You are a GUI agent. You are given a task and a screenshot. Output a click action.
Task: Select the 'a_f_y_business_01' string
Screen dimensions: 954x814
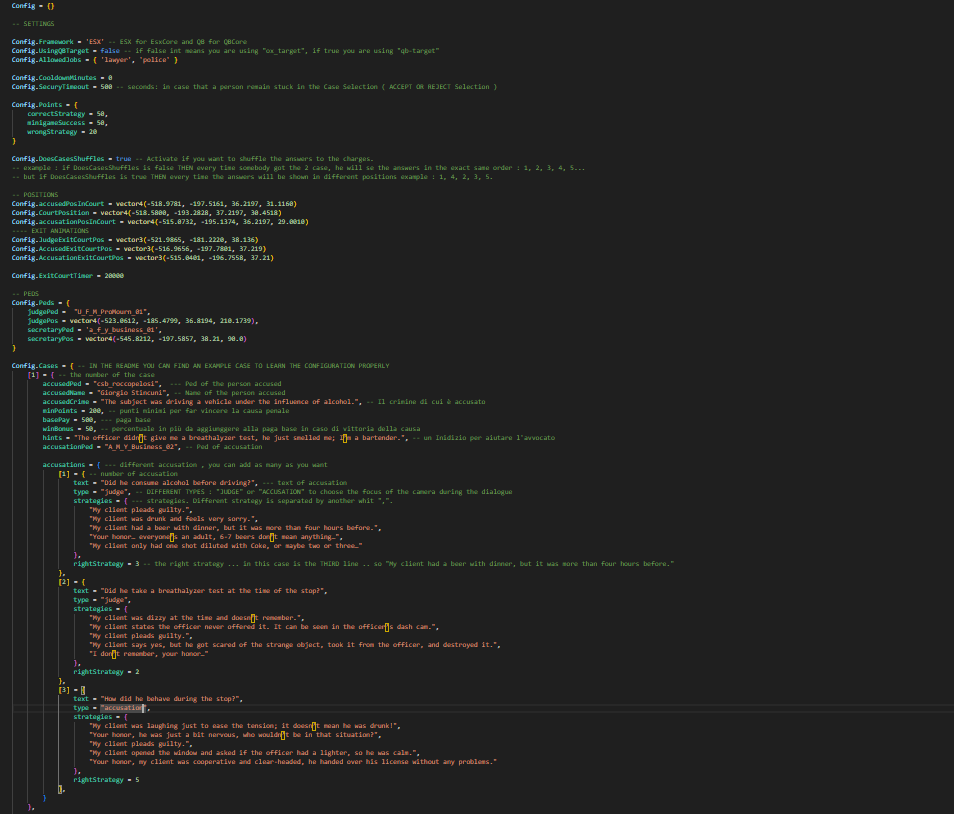click(124, 330)
